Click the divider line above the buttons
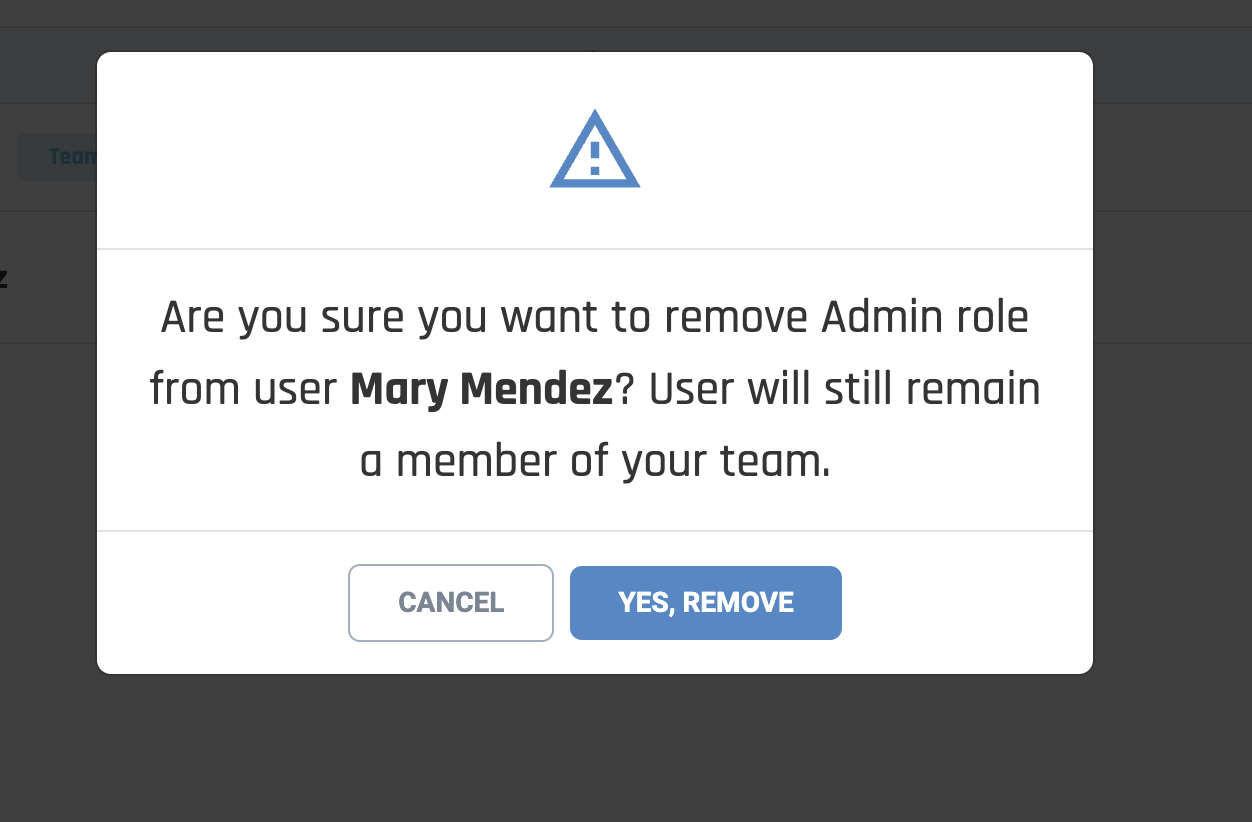The image size is (1252, 822). pyautogui.click(x=595, y=531)
